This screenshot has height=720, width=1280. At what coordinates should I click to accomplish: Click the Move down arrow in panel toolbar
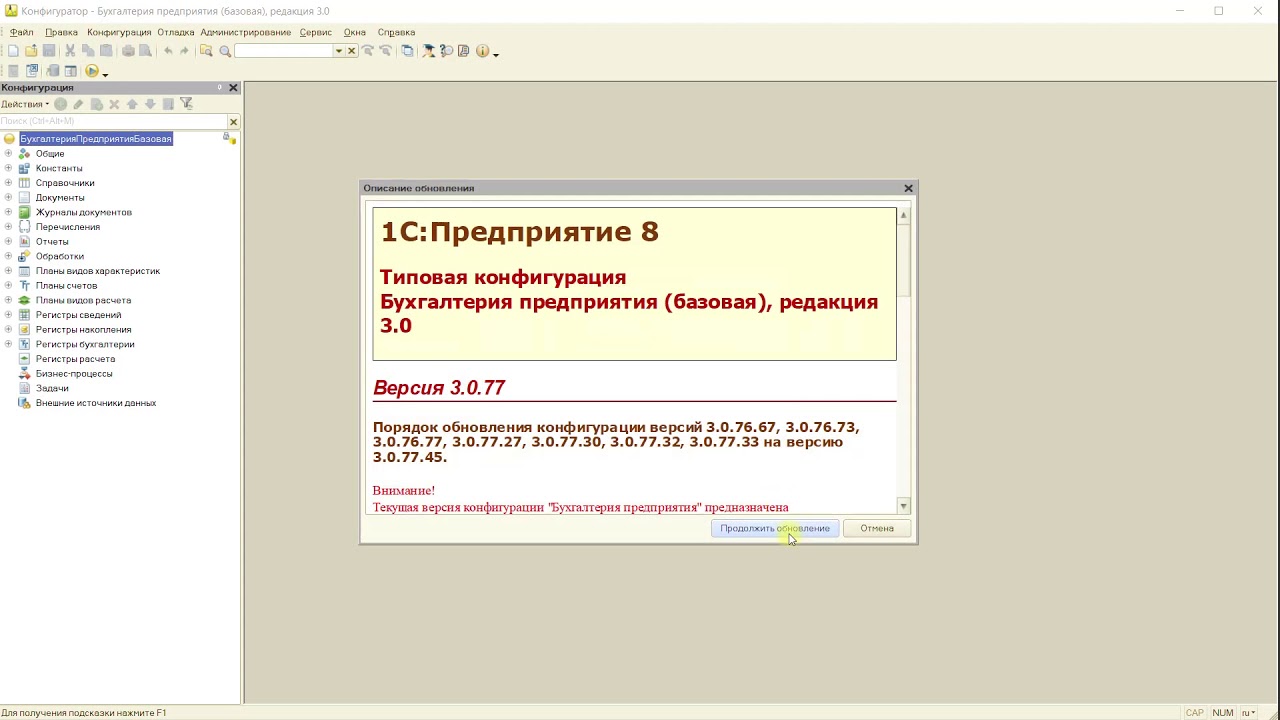[x=150, y=104]
